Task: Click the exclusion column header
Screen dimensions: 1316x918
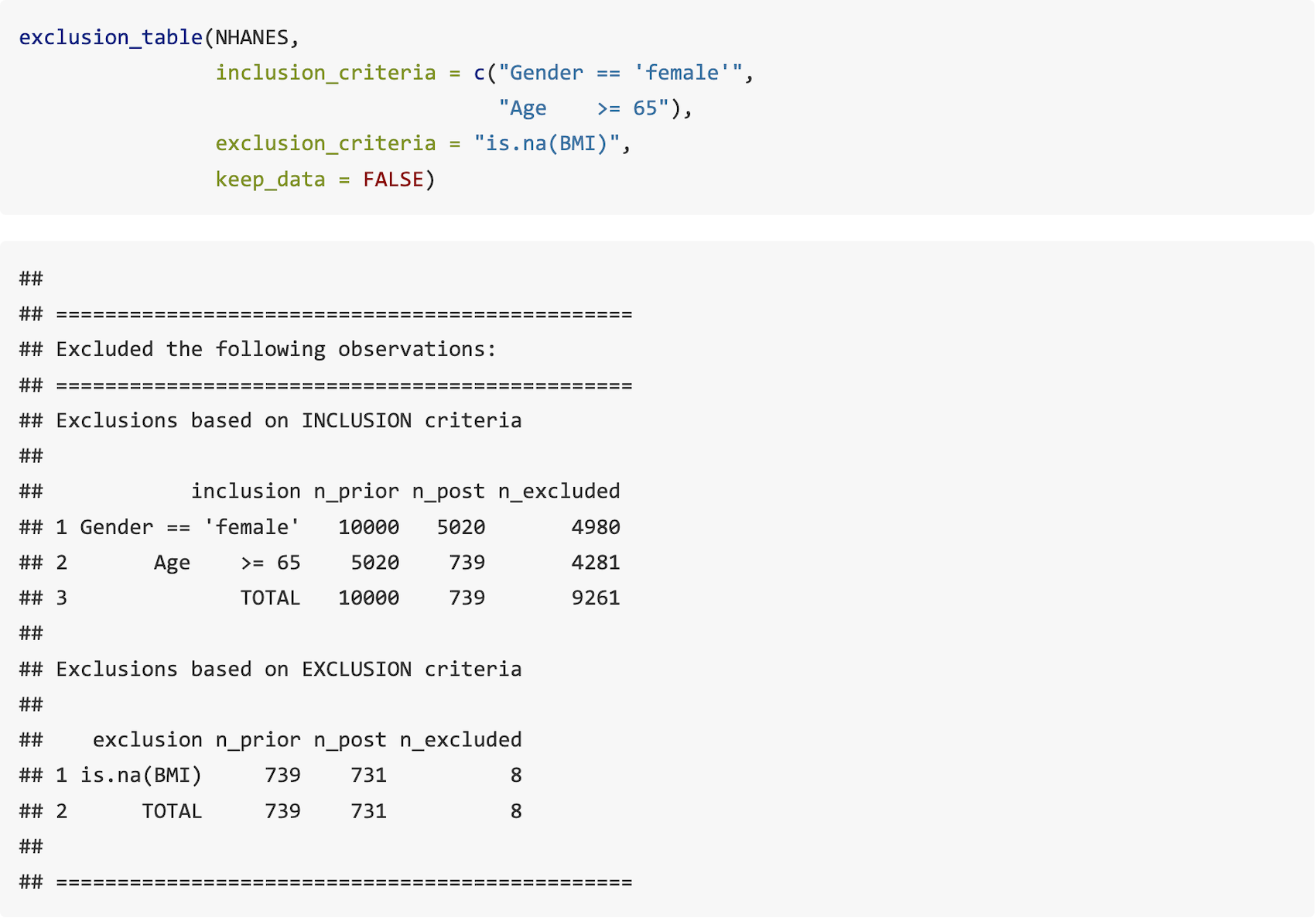Action: [x=148, y=740]
